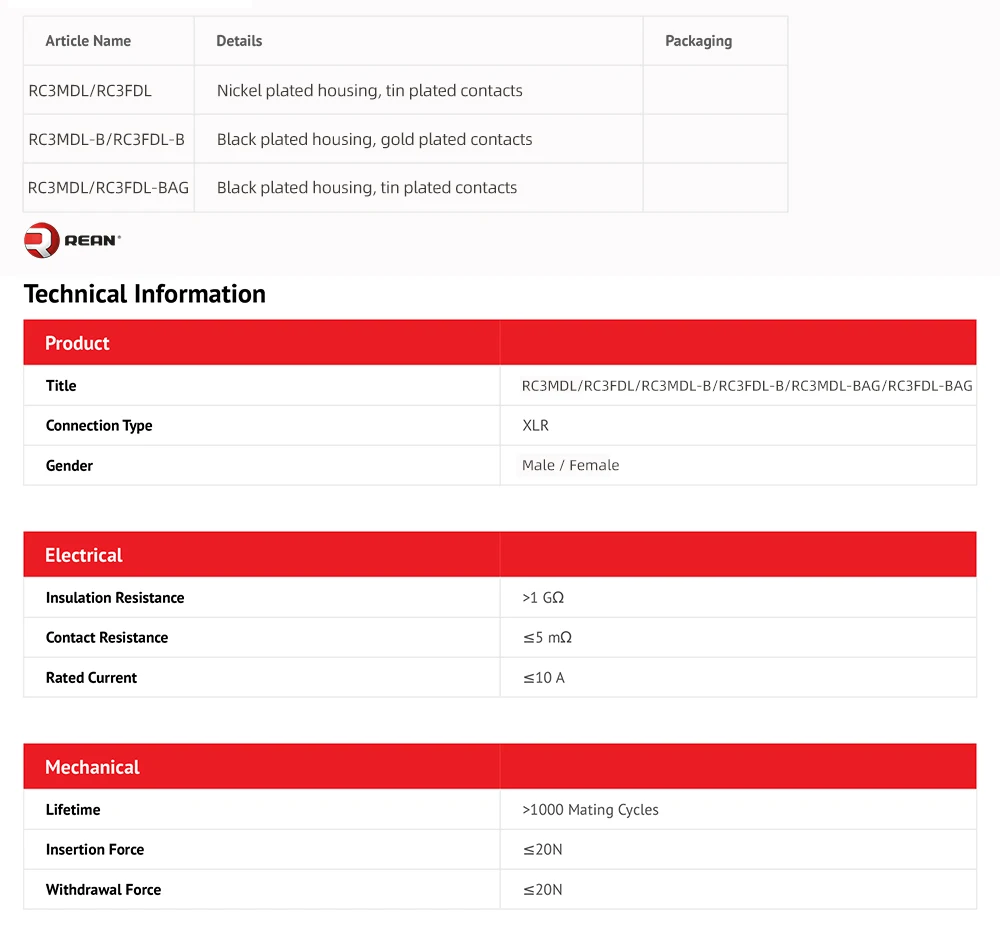This screenshot has width=1000, height=939.
Task: Select the long RC3MDL/RC3FDL/RC3MDL-B title value
Action: (x=747, y=385)
